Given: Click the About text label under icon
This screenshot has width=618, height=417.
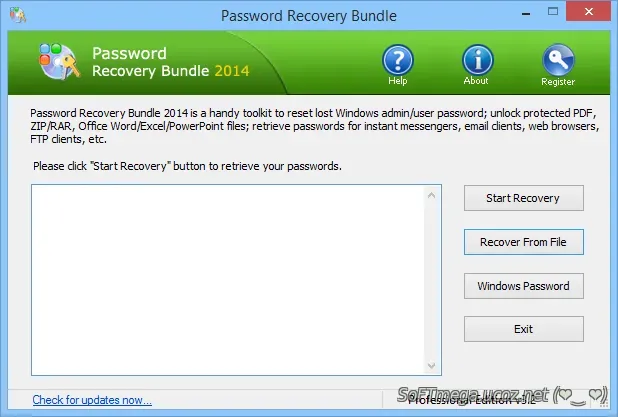Looking at the screenshot, I should [x=476, y=81].
